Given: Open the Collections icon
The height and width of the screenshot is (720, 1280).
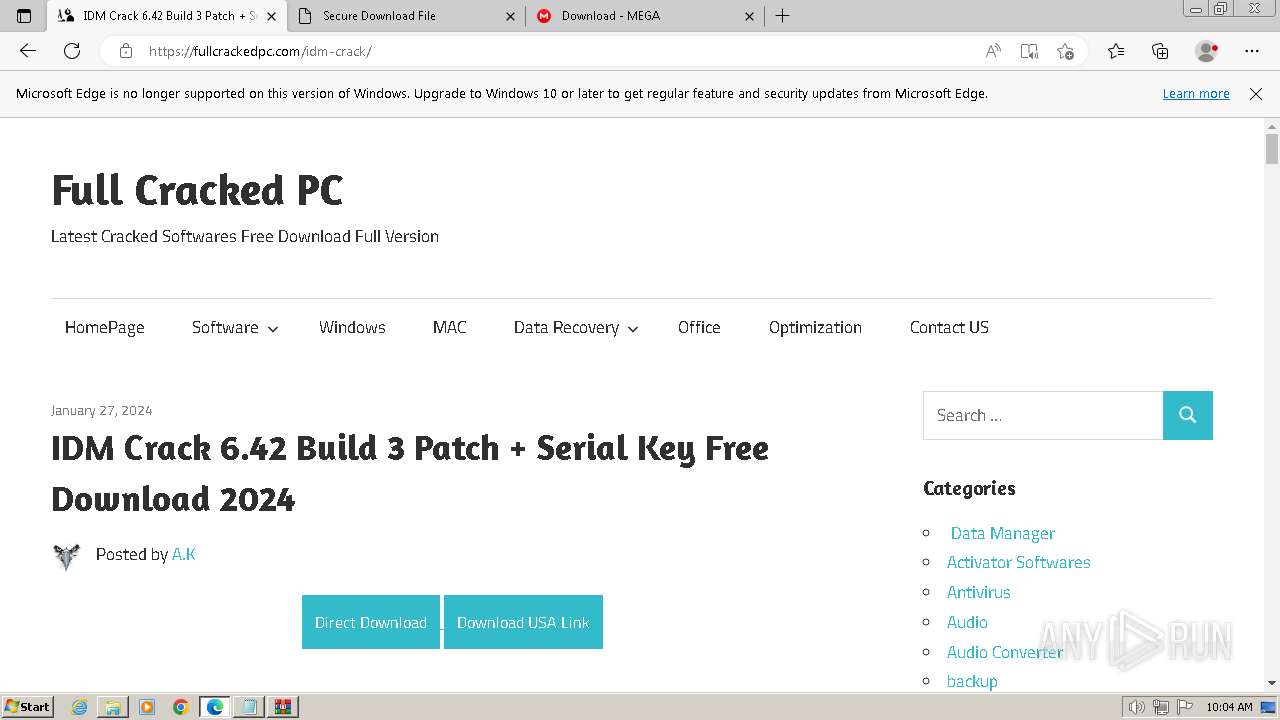Looking at the screenshot, I should click(1160, 51).
